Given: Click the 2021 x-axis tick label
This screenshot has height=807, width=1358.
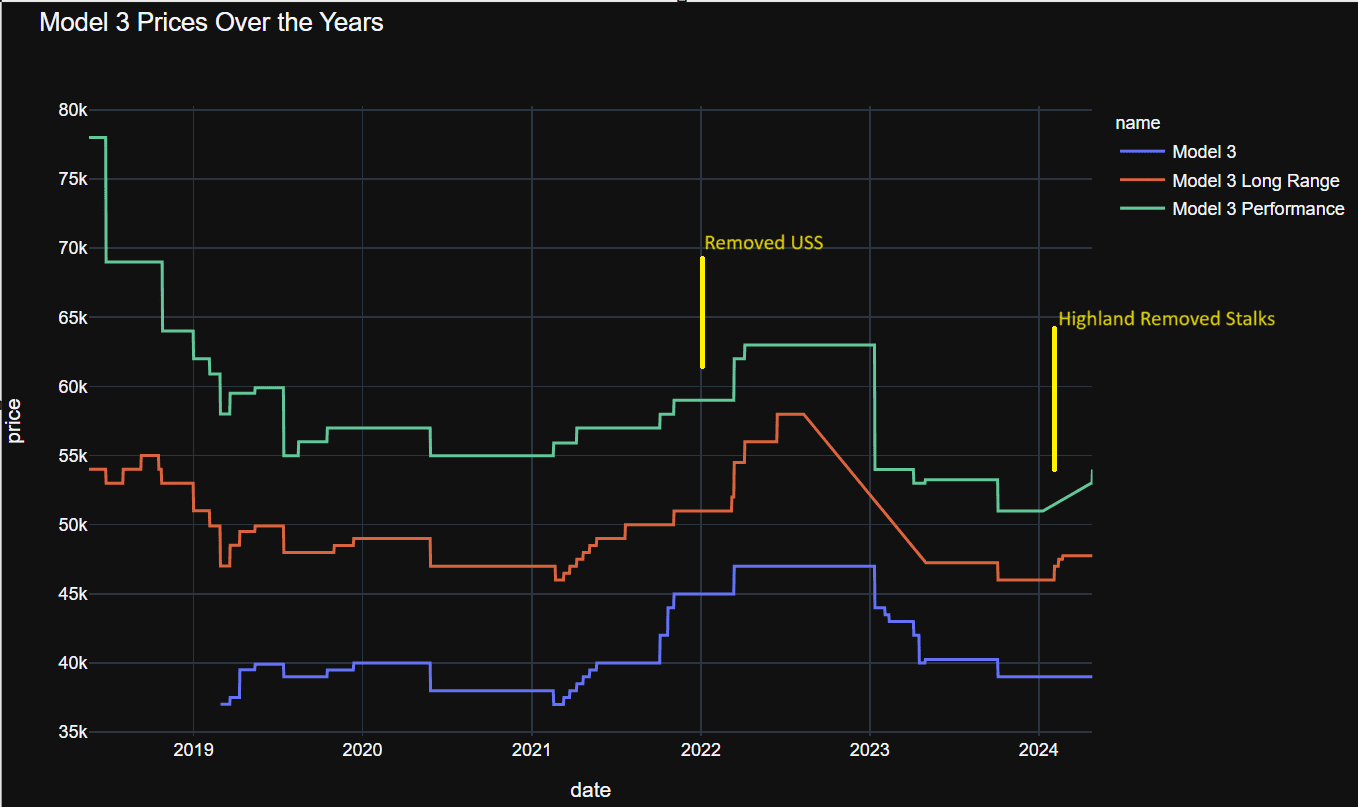Looking at the screenshot, I should click(531, 752).
